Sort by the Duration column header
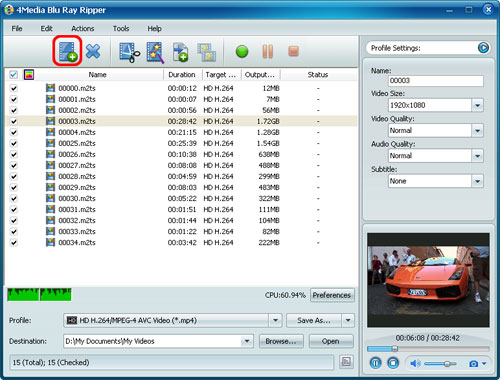This screenshot has width=500, height=380. [x=182, y=75]
